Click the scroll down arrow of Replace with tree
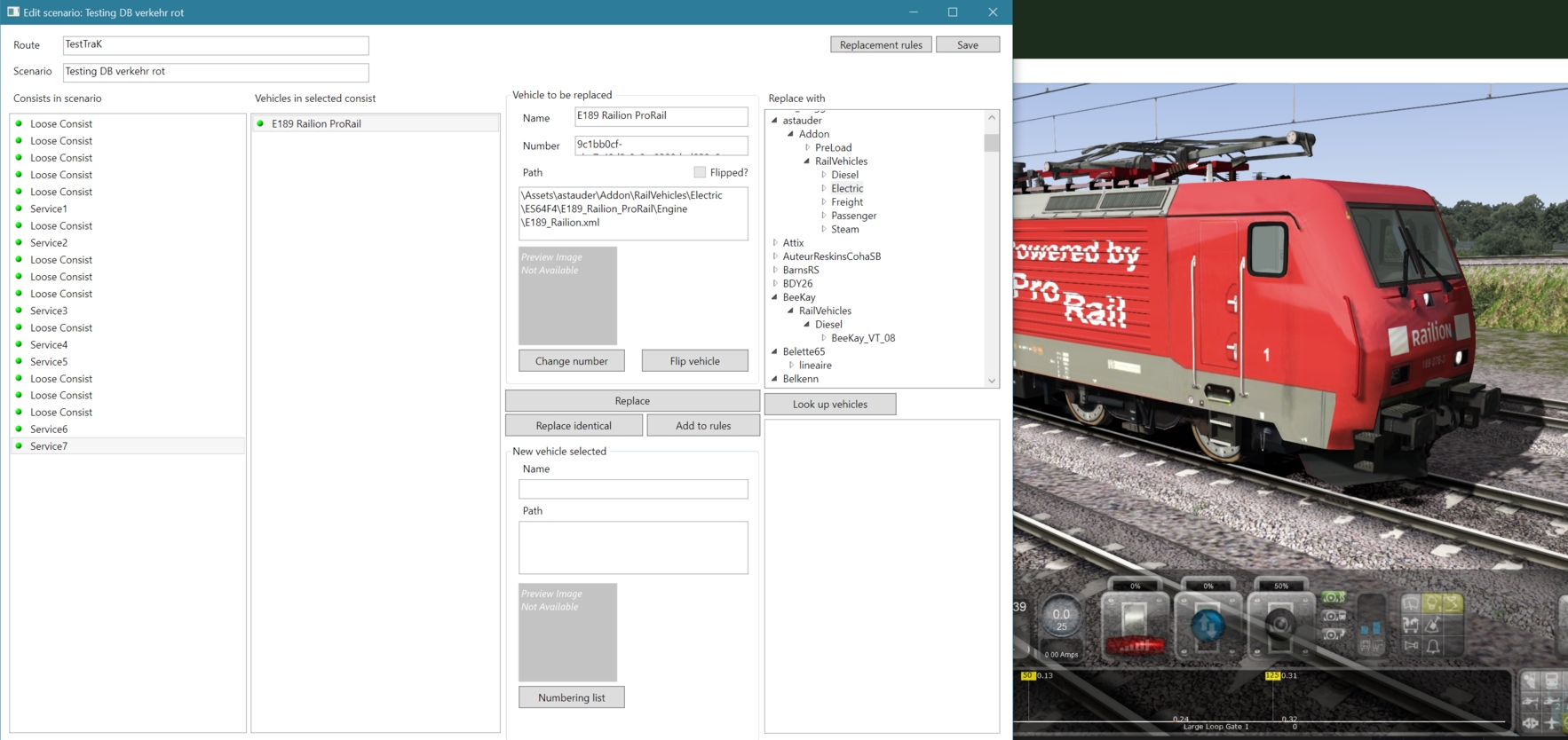1568x740 pixels. 992,381
